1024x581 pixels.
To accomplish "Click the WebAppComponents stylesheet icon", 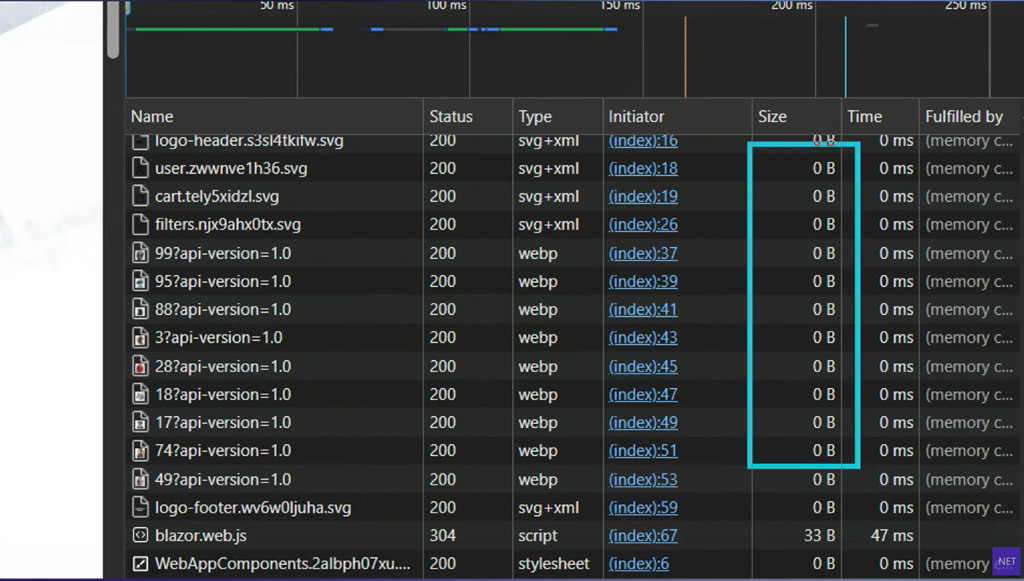I will pyautogui.click(x=140, y=564).
